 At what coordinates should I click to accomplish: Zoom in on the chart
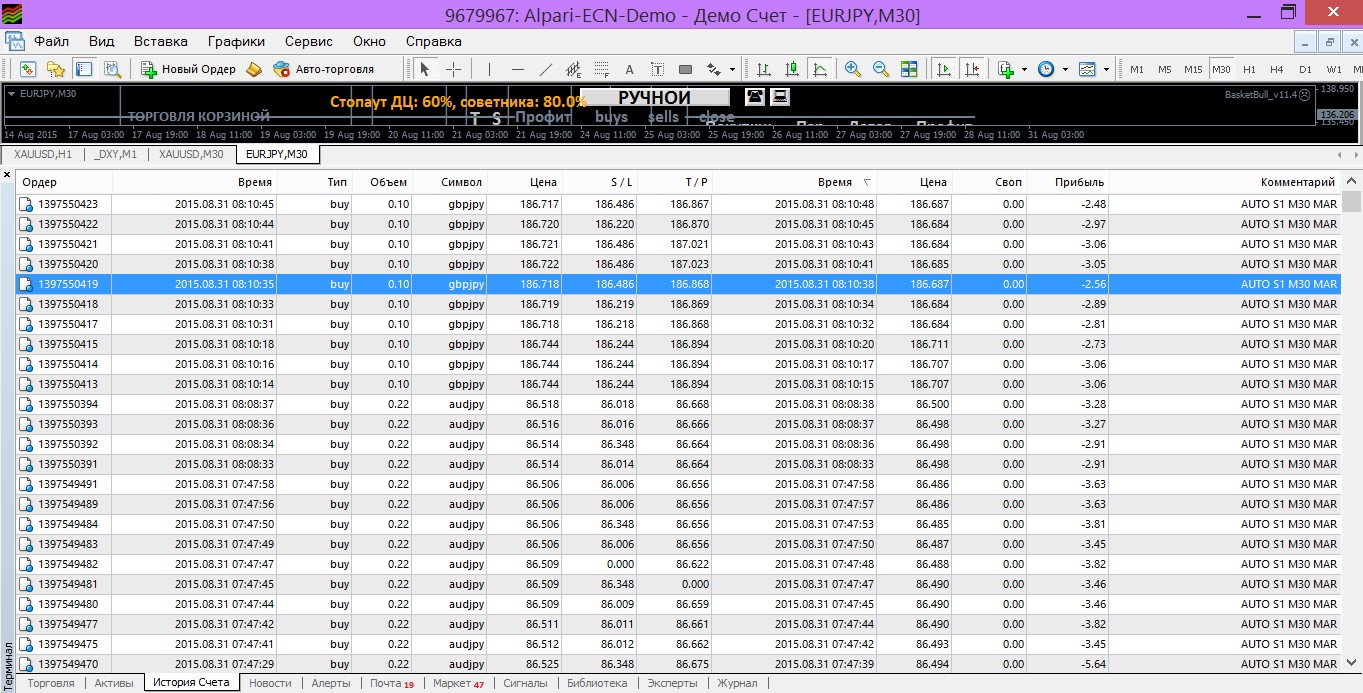click(853, 69)
